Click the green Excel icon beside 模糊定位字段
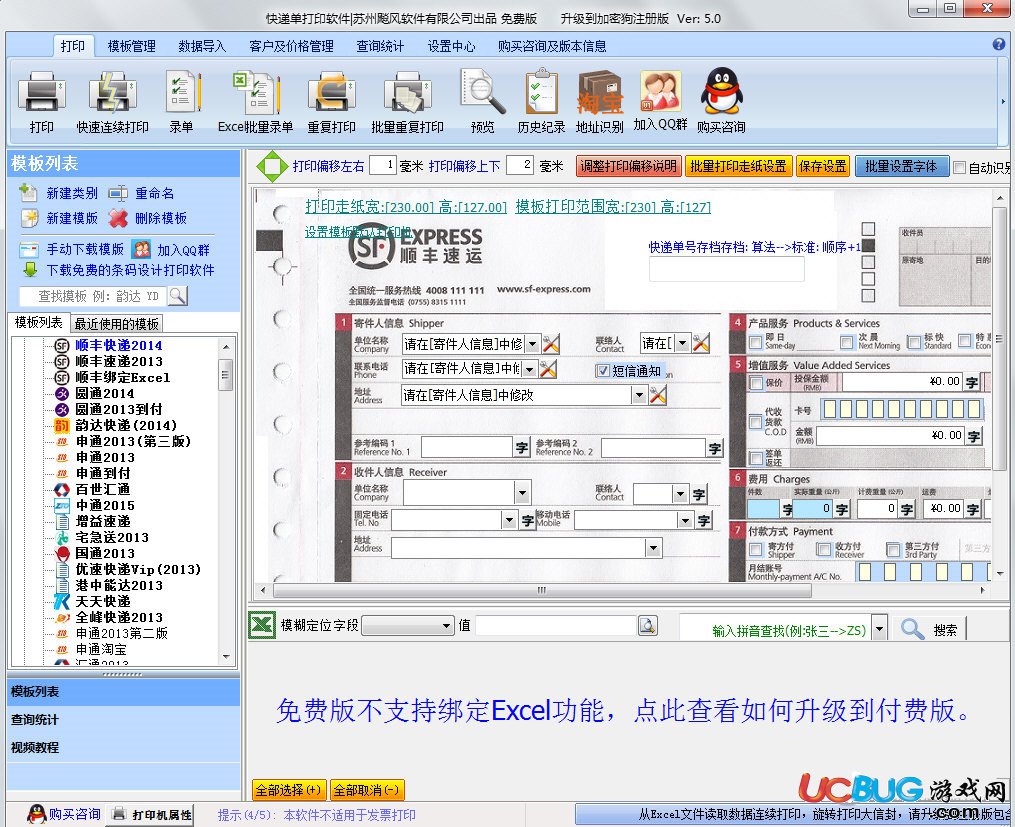 [x=262, y=625]
